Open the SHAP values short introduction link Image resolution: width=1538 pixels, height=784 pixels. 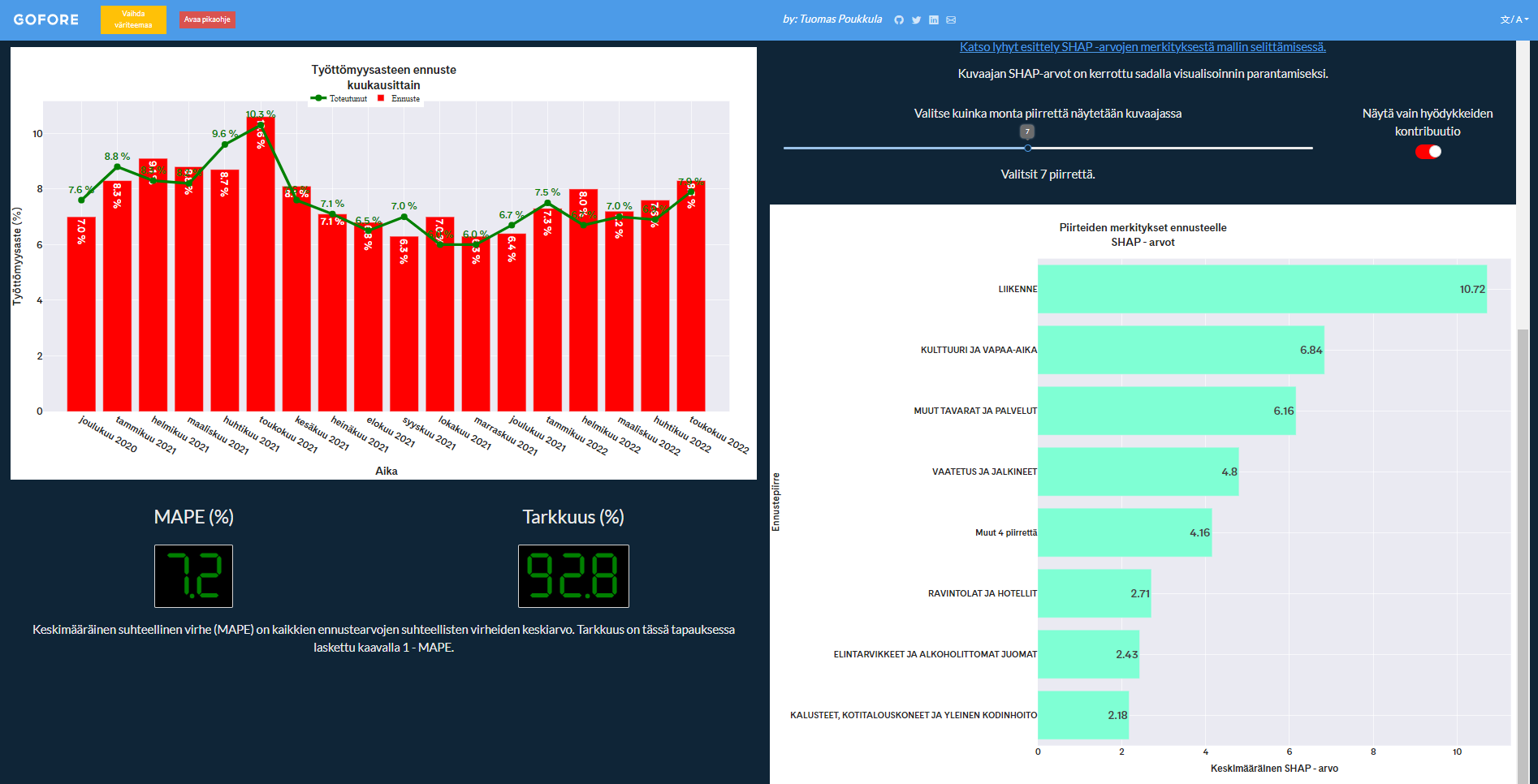tap(1143, 47)
